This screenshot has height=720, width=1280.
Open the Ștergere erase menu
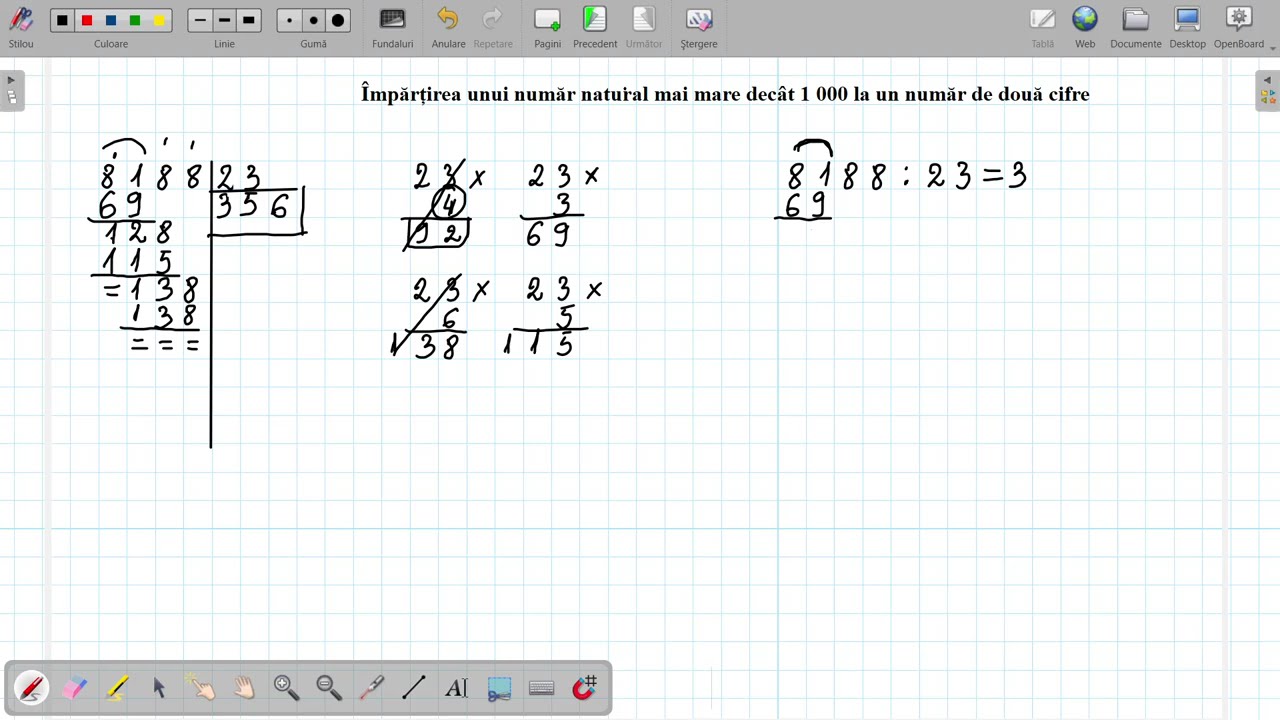(x=699, y=27)
